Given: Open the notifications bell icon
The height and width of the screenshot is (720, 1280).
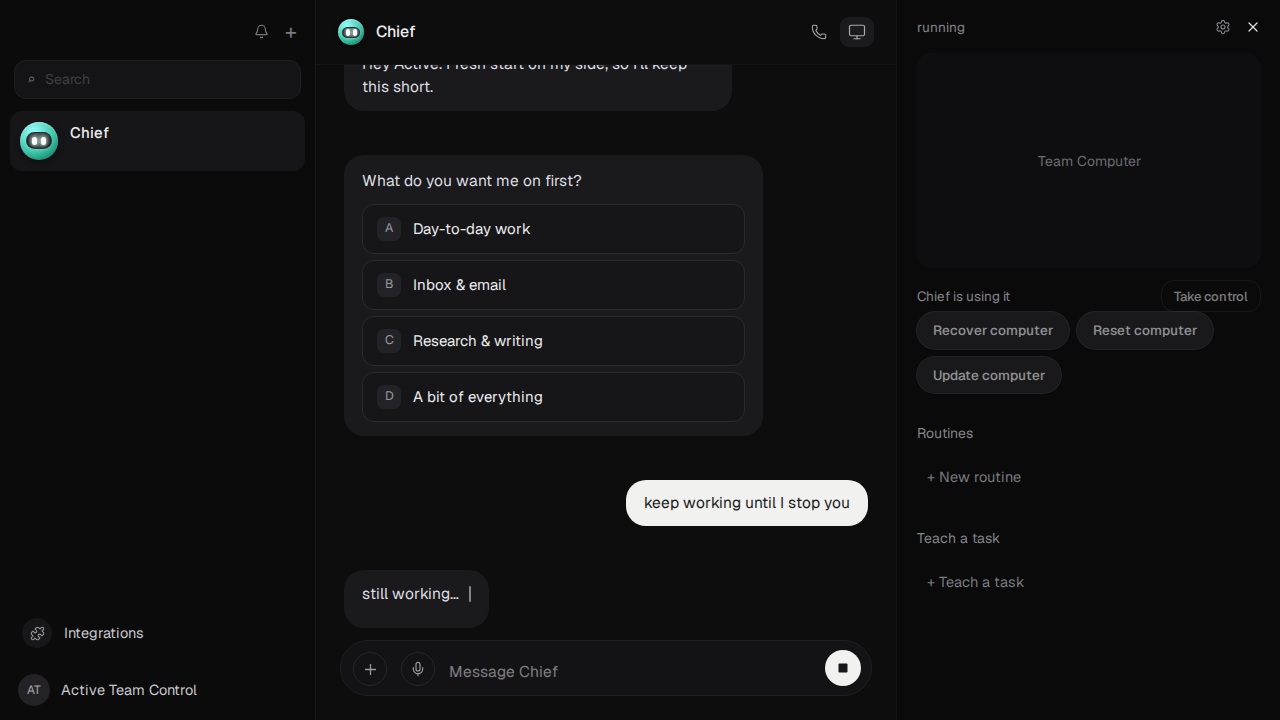Looking at the screenshot, I should (x=261, y=32).
